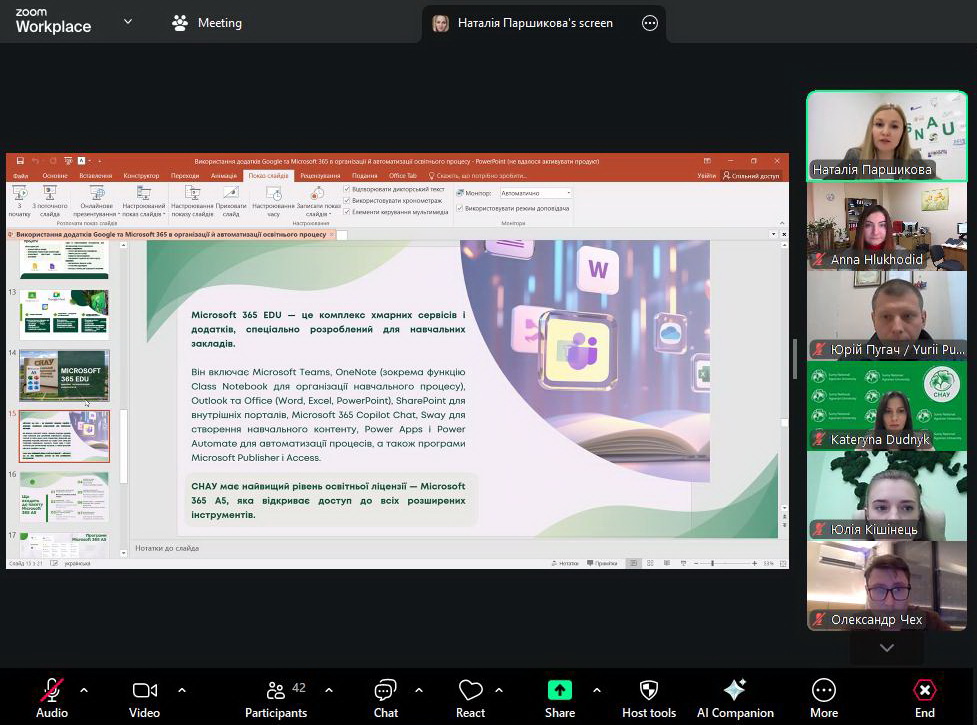Select Kateryna Dudnyk's video tile
This screenshot has width=977, height=725.
[886, 406]
